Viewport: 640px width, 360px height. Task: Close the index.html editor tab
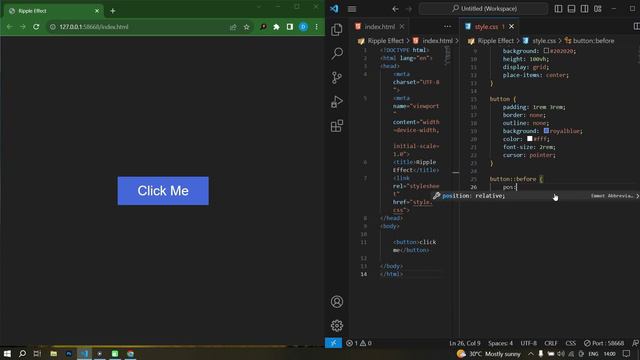[x=402, y=27]
